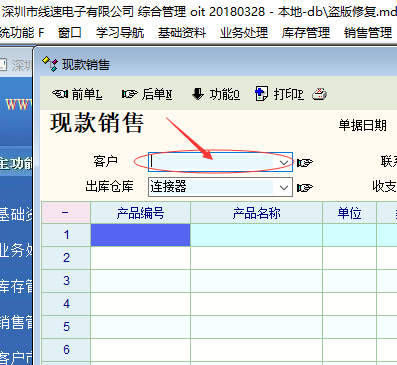Click into the 客户 text input field
The height and width of the screenshot is (365, 397).
212,162
